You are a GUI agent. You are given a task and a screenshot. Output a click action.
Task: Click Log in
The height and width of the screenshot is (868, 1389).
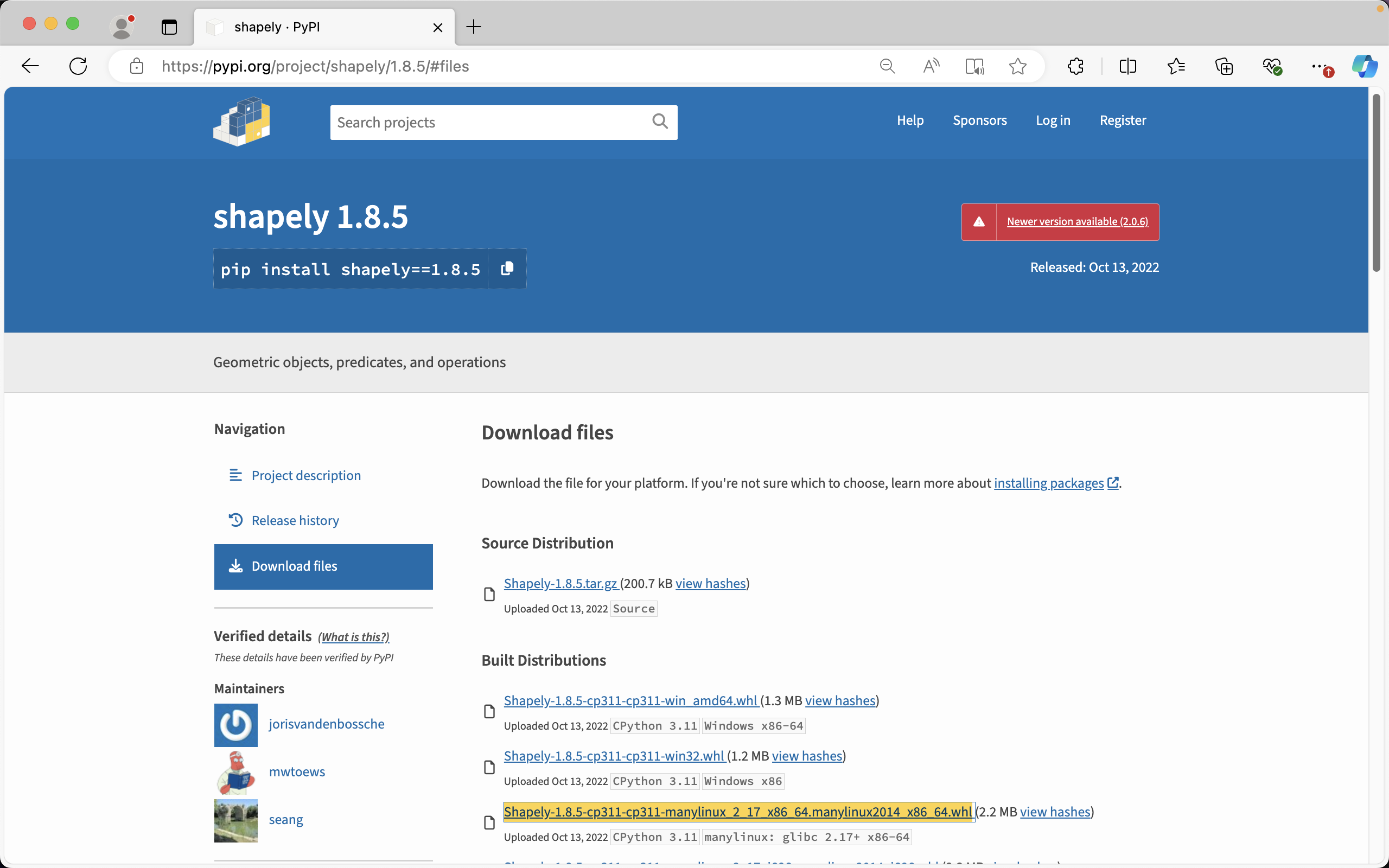pyautogui.click(x=1053, y=120)
